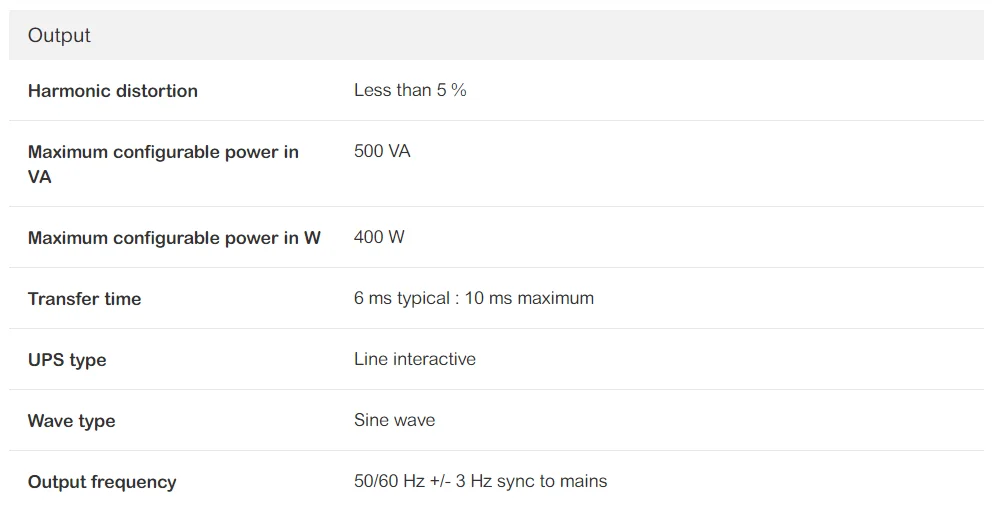Click the Wave type label
The width and height of the screenshot is (1000, 510).
[x=71, y=421]
